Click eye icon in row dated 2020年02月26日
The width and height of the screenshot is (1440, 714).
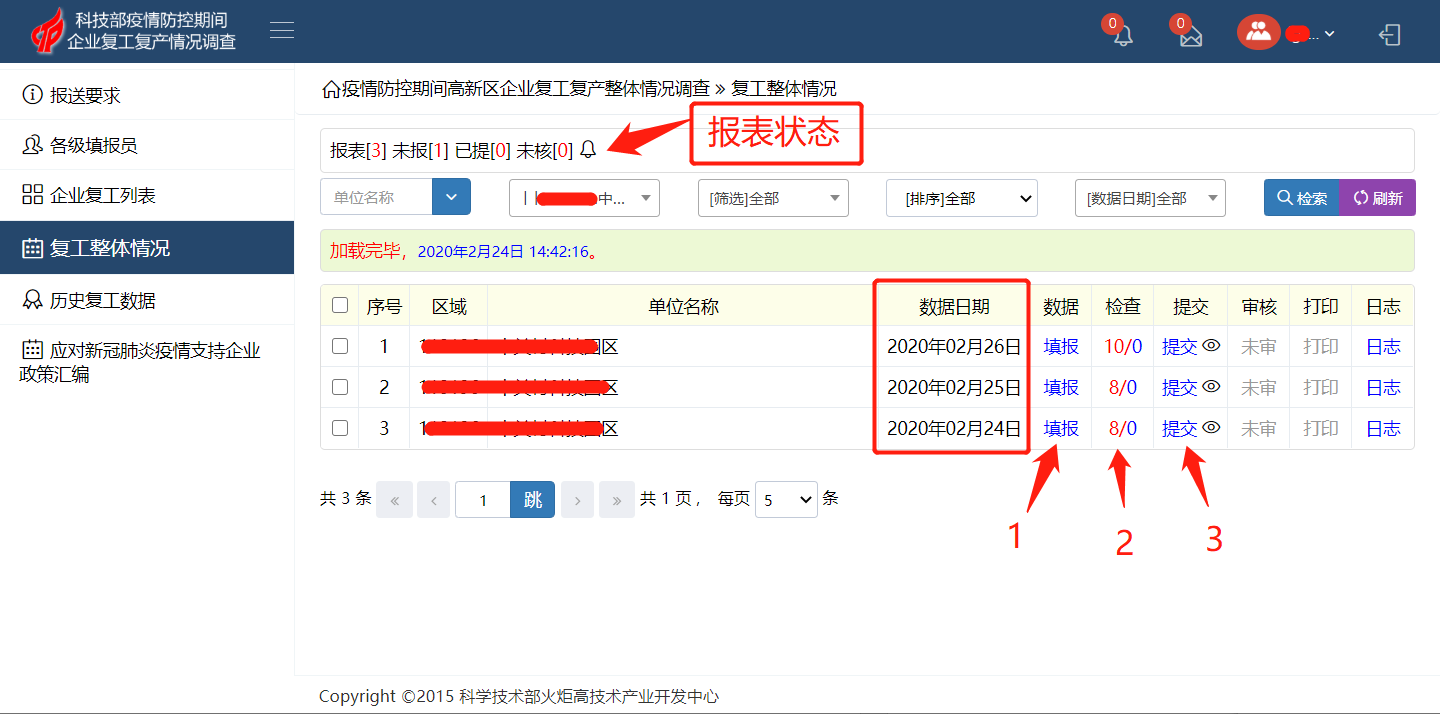(x=1211, y=345)
